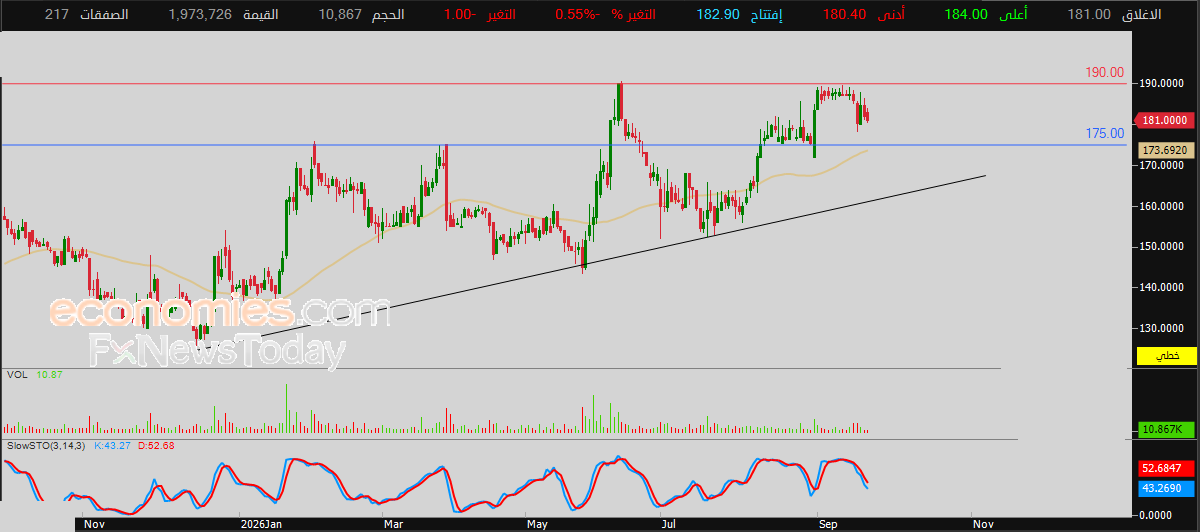Click the yellow خطي linear scale button

coord(1166,356)
